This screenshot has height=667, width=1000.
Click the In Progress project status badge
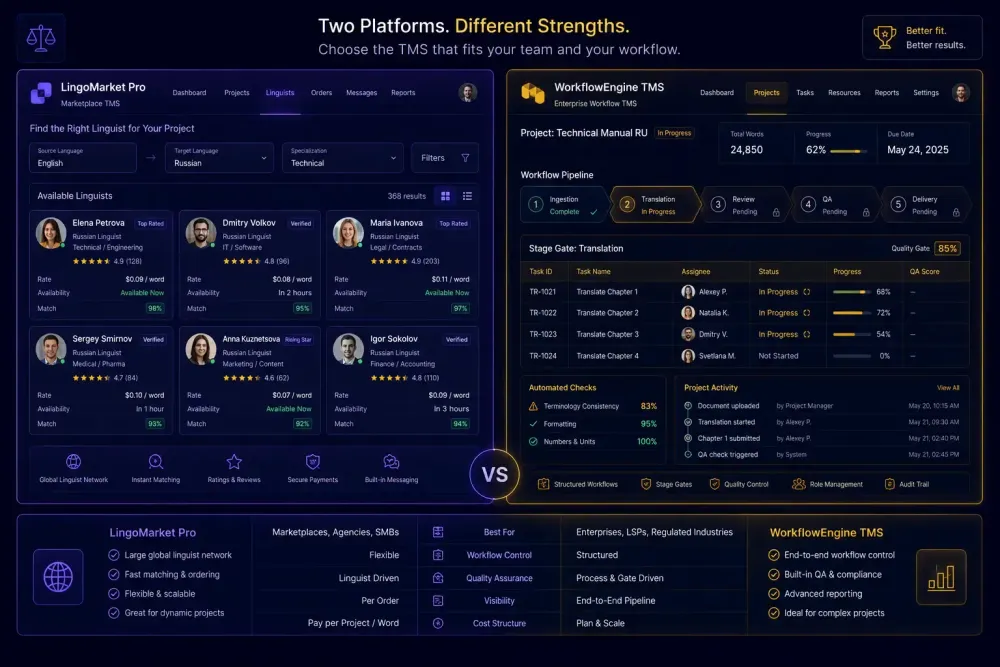[674, 133]
